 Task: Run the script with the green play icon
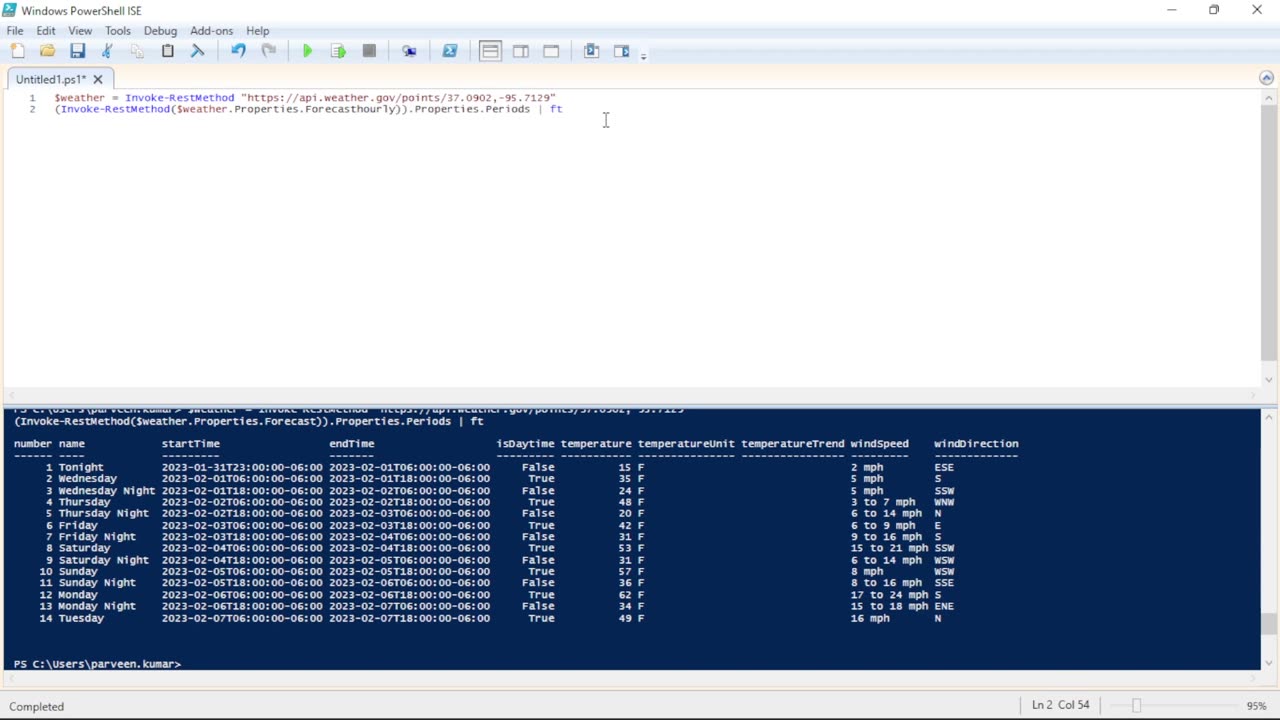tap(308, 51)
